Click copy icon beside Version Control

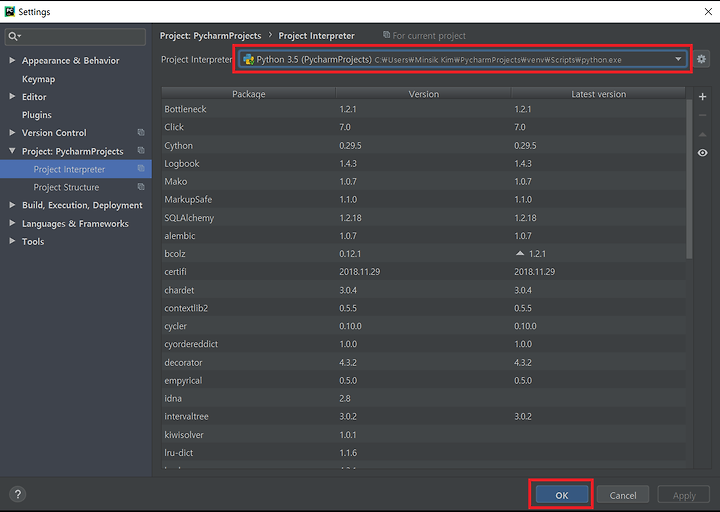tap(141, 132)
